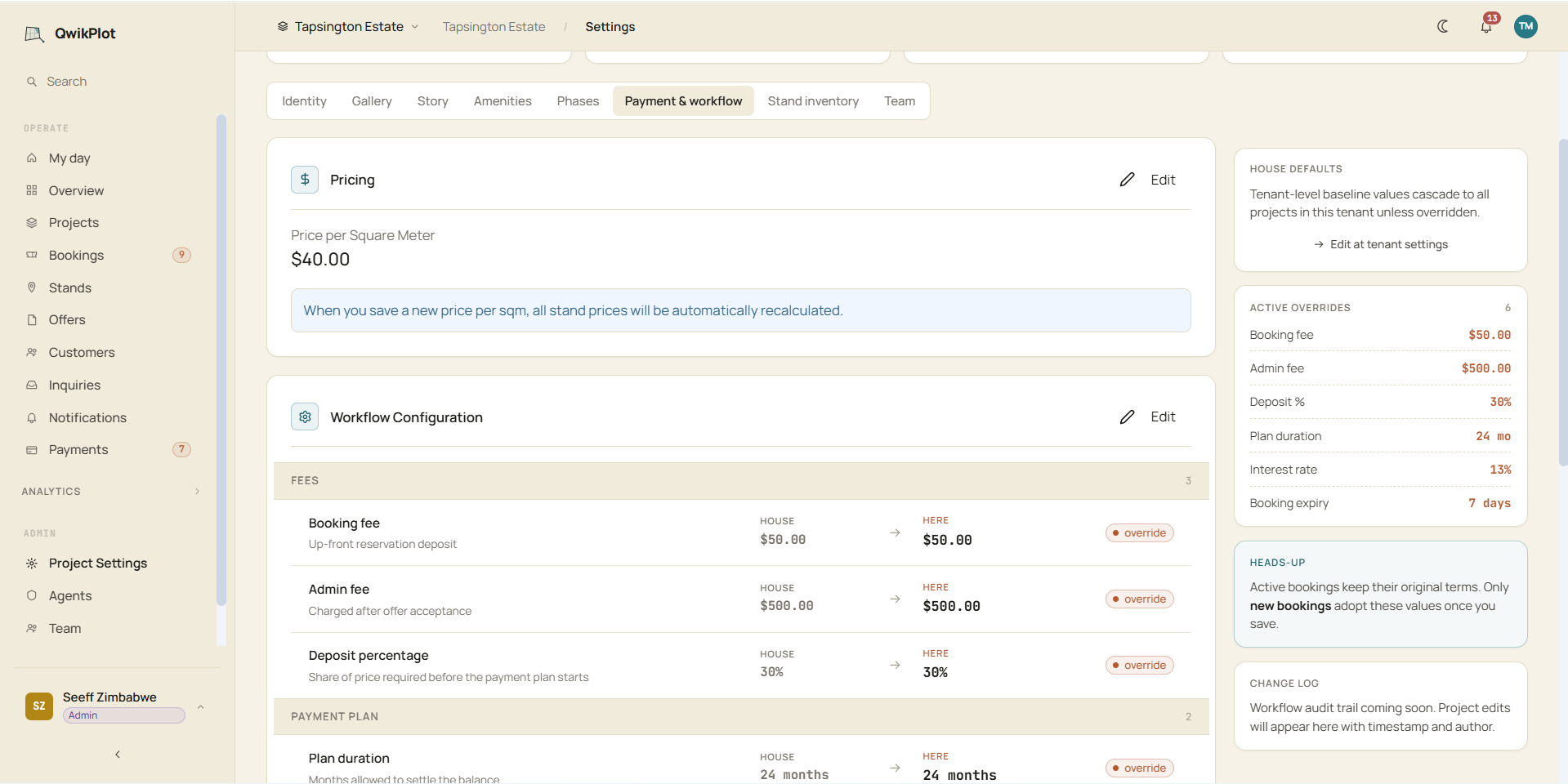This screenshot has height=784, width=1568.
Task: Click the Workflow Configuration gear icon
Action: point(305,416)
